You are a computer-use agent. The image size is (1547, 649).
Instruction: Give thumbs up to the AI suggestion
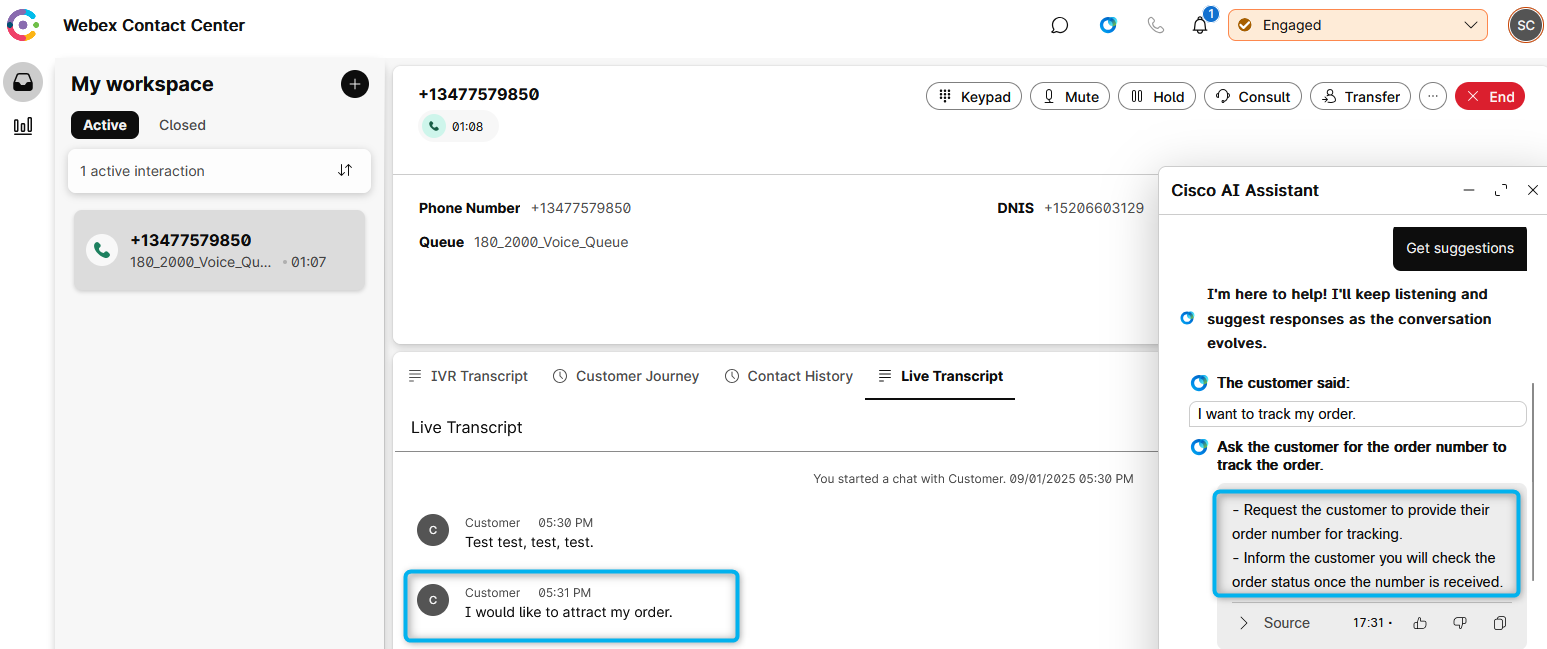1420,623
